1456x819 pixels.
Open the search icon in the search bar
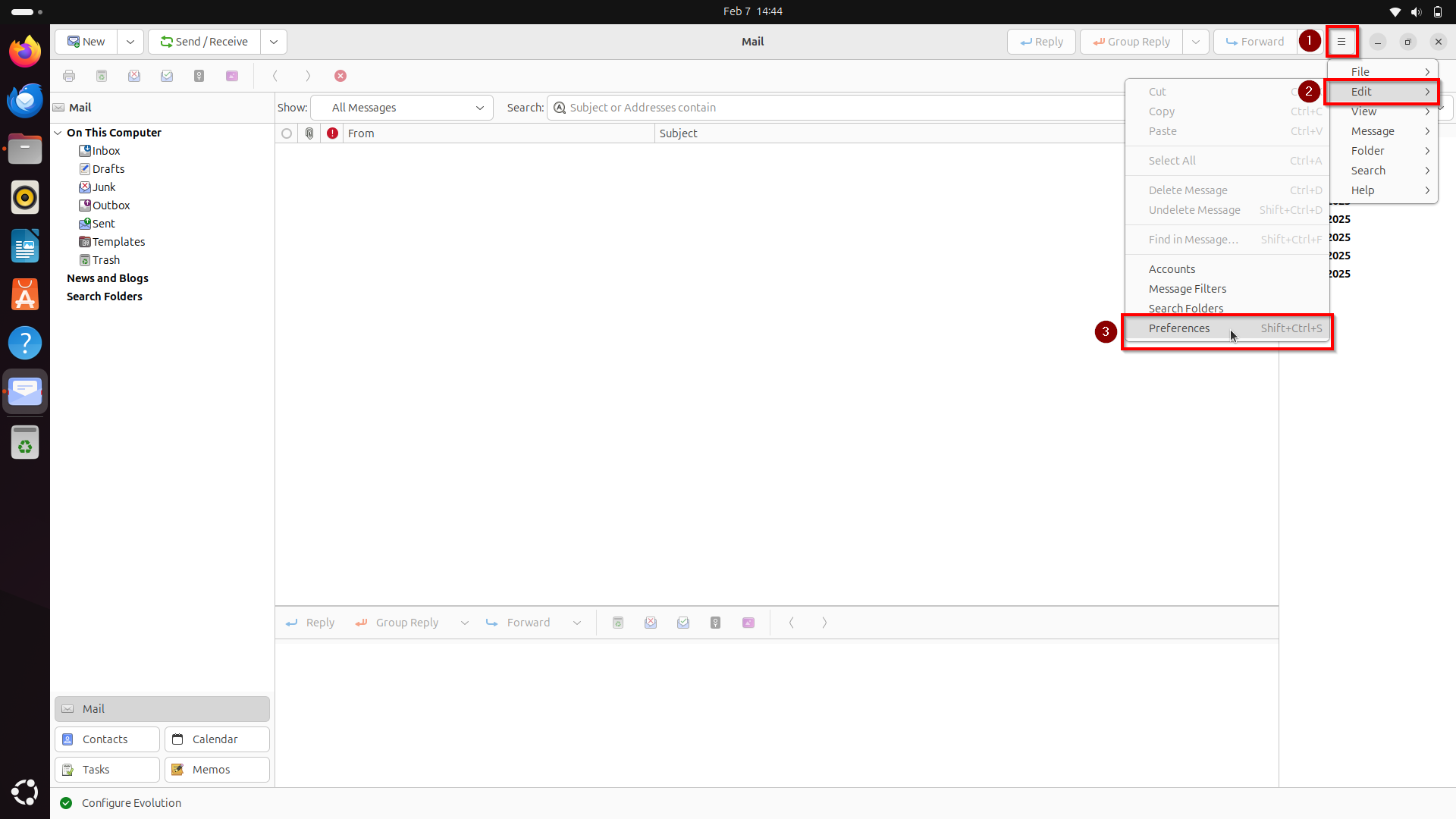coord(559,108)
